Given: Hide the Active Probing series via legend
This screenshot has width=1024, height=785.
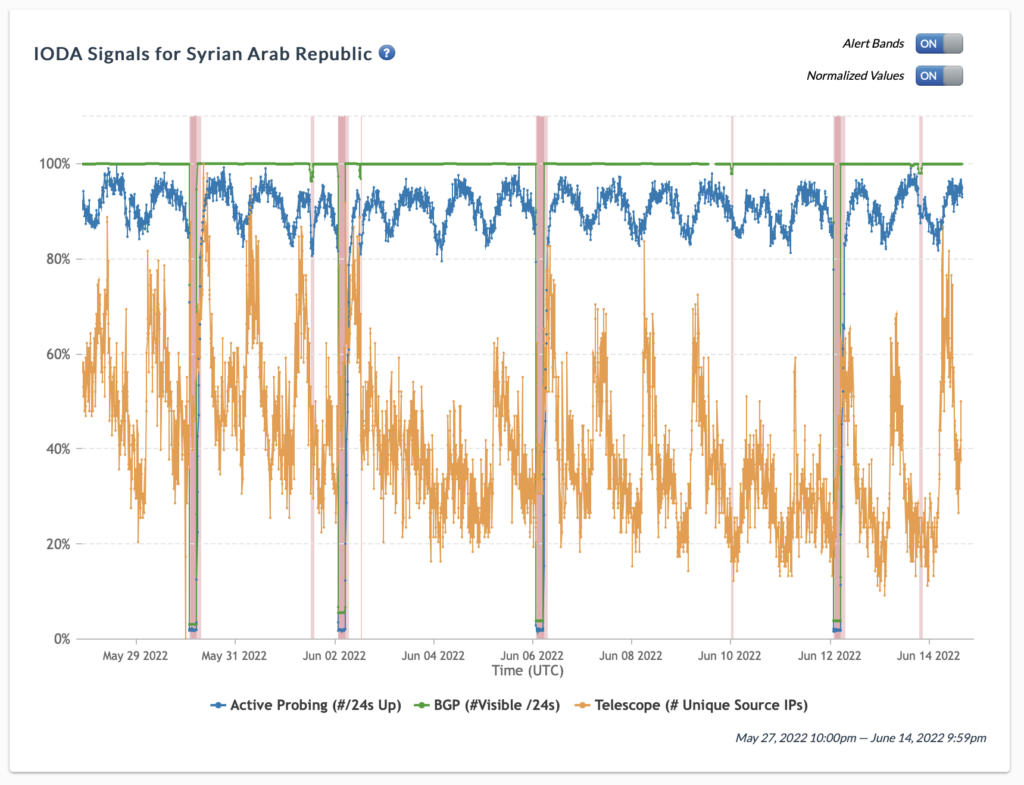Looking at the screenshot, I should 305,705.
